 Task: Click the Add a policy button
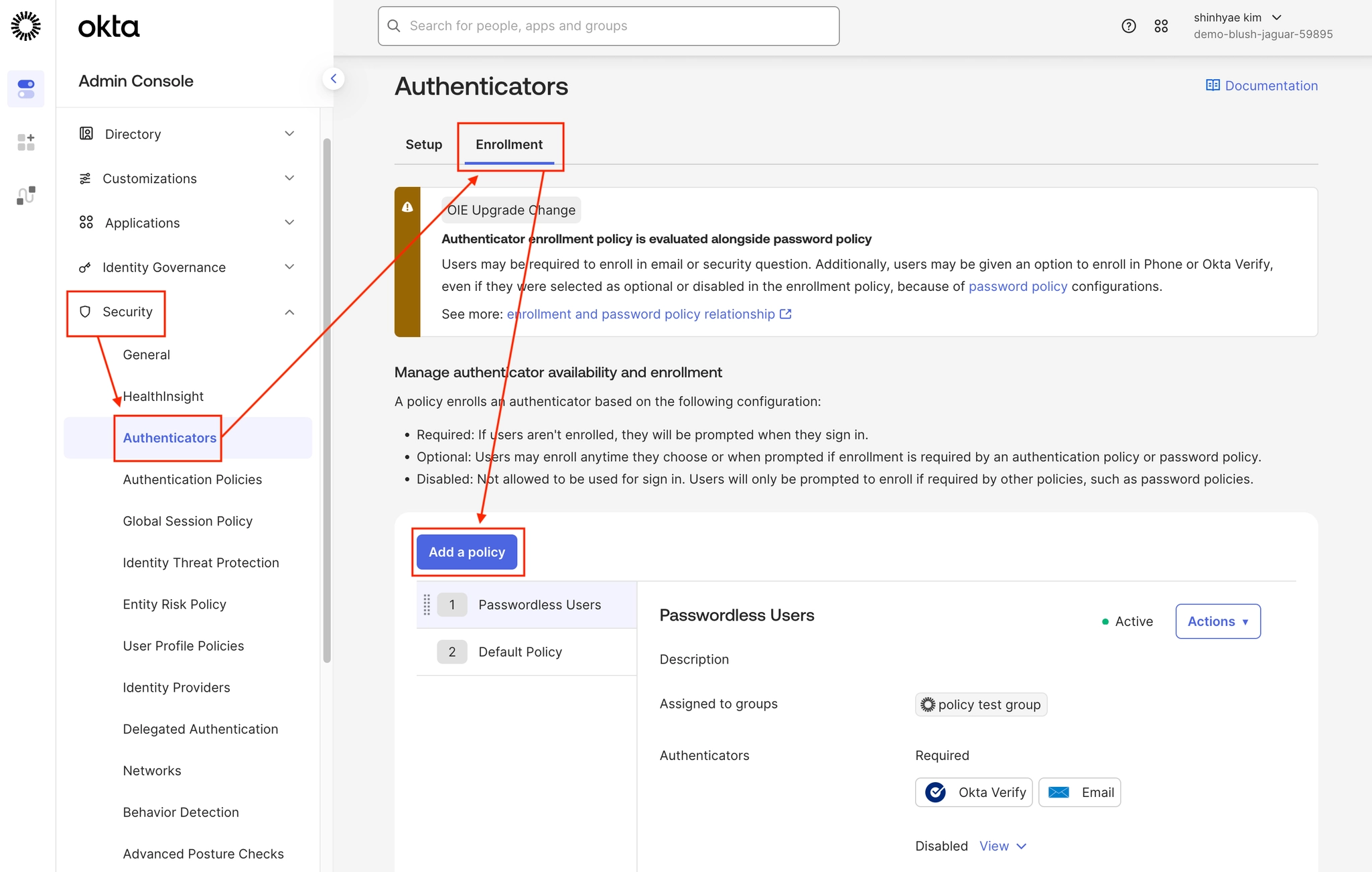tap(467, 552)
